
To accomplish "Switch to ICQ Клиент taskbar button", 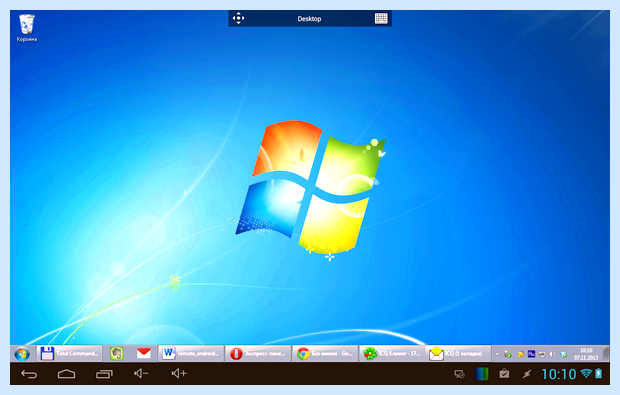I will 392,353.
